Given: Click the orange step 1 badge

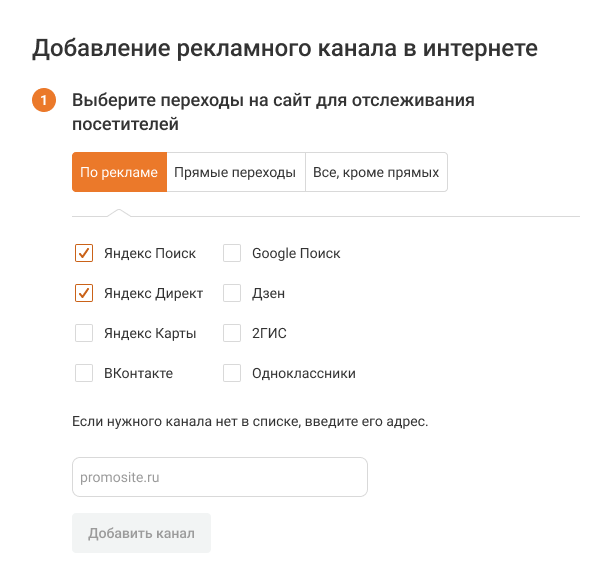Looking at the screenshot, I should click(44, 101).
